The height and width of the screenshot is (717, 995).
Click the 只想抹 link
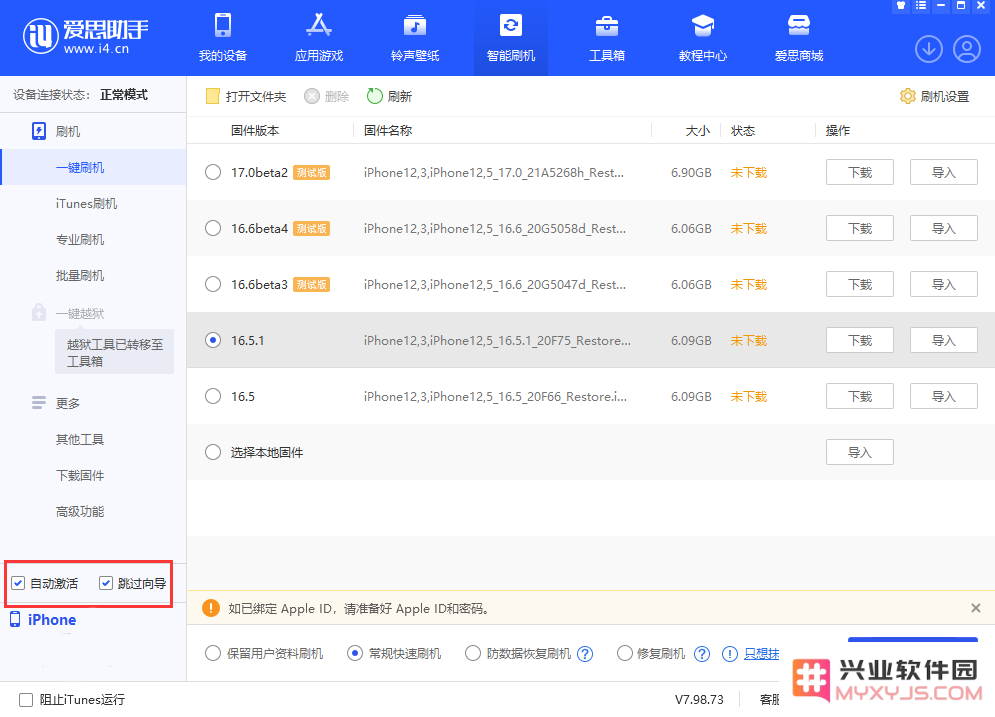click(761, 654)
